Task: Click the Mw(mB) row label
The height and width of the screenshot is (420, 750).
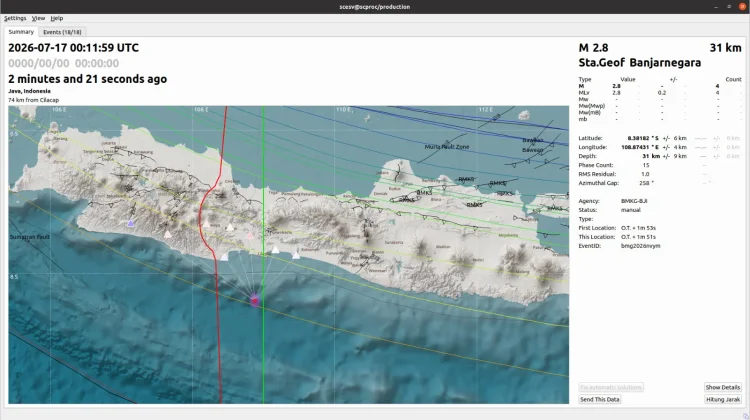Action: tap(589, 112)
